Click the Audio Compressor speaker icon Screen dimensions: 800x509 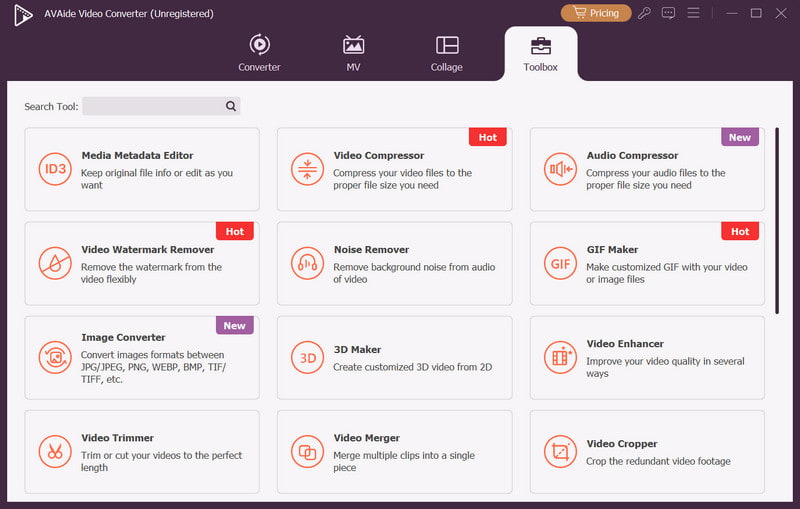coord(560,169)
